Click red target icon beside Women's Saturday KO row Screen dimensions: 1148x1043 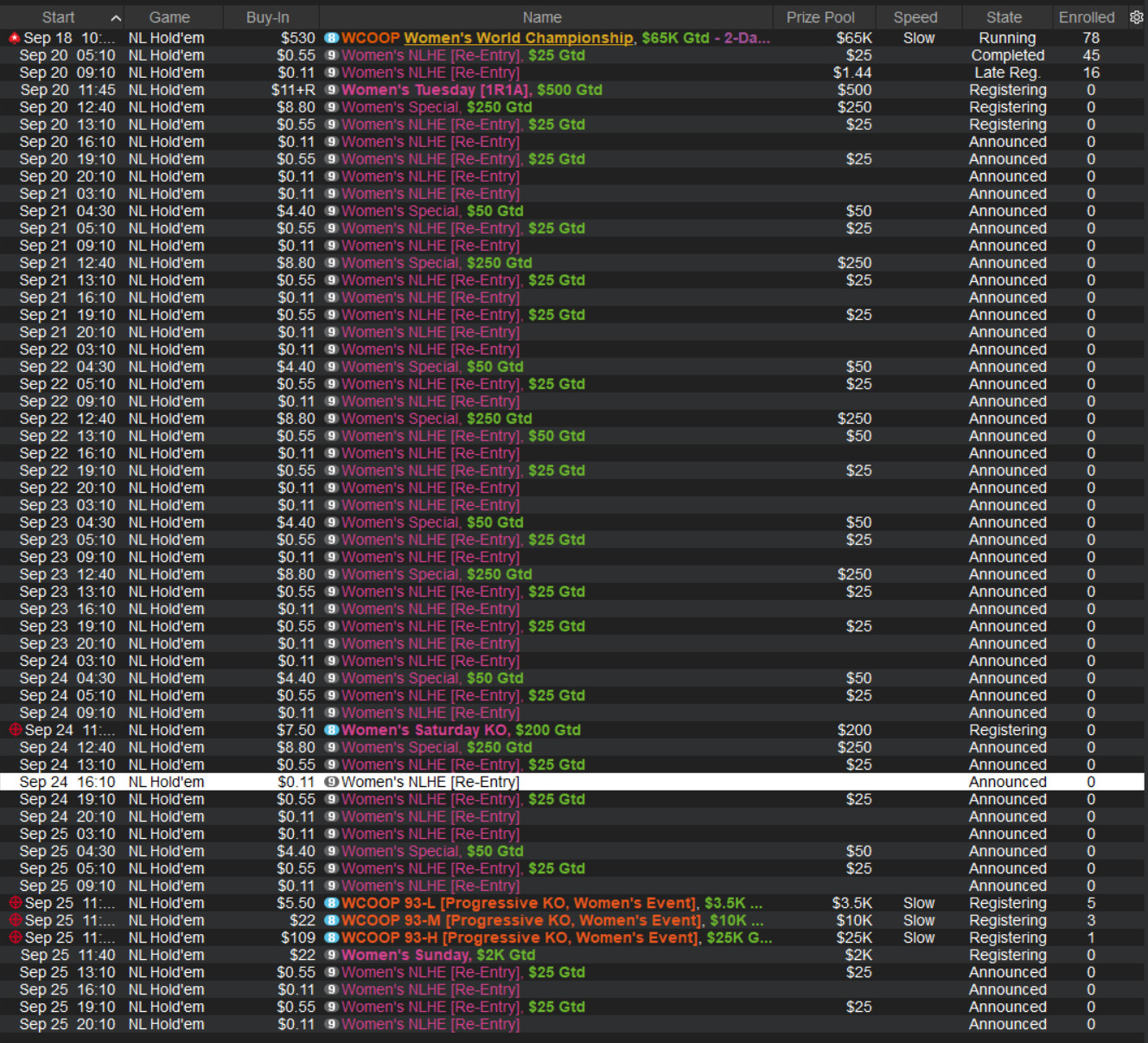pyautogui.click(x=15, y=730)
